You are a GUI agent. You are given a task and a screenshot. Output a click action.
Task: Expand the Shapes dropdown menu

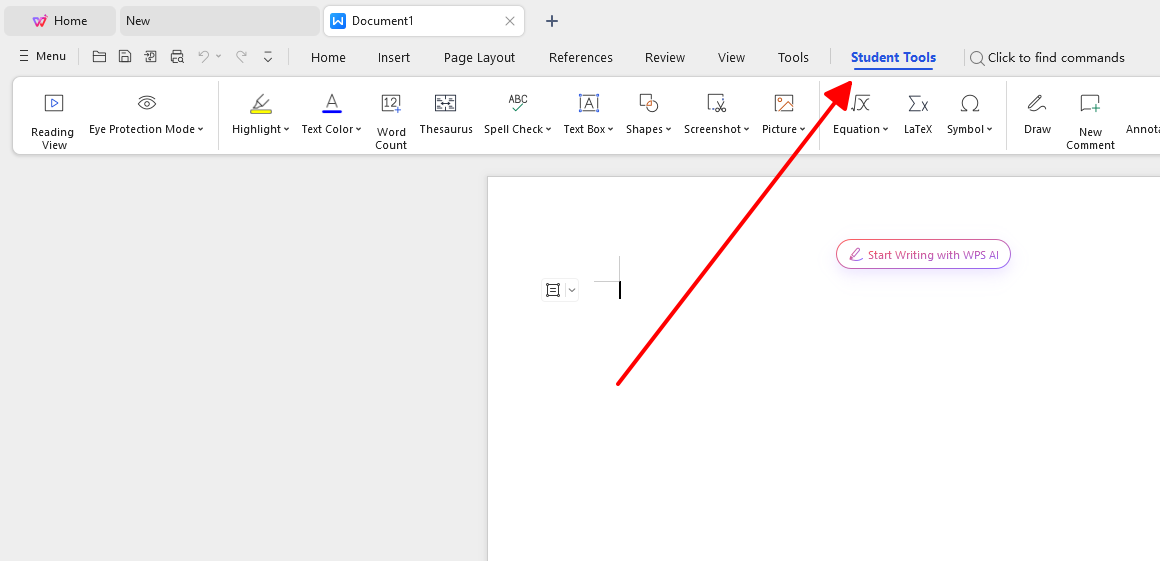pos(669,129)
